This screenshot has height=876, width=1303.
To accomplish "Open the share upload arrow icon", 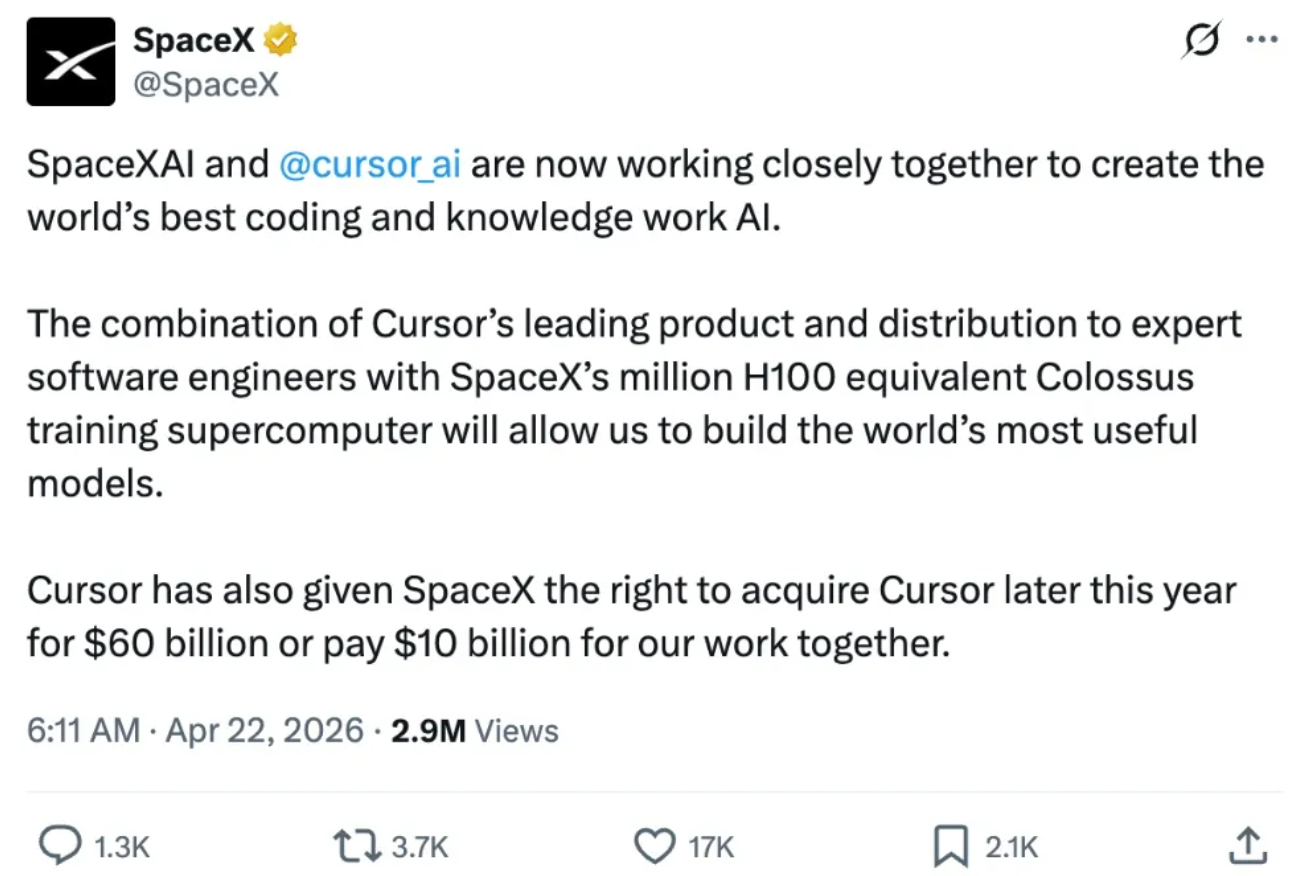I will tap(1248, 847).
